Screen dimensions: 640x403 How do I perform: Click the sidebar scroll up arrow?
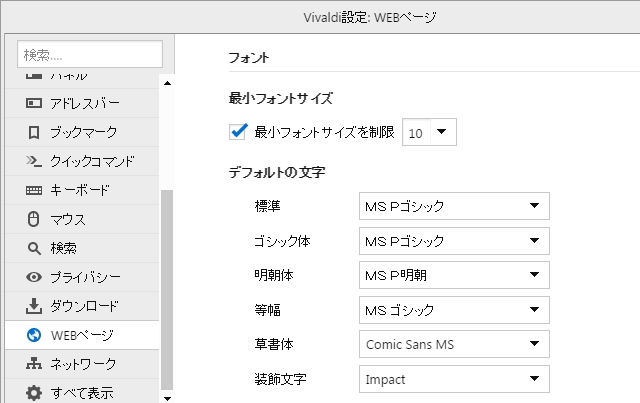click(x=167, y=83)
